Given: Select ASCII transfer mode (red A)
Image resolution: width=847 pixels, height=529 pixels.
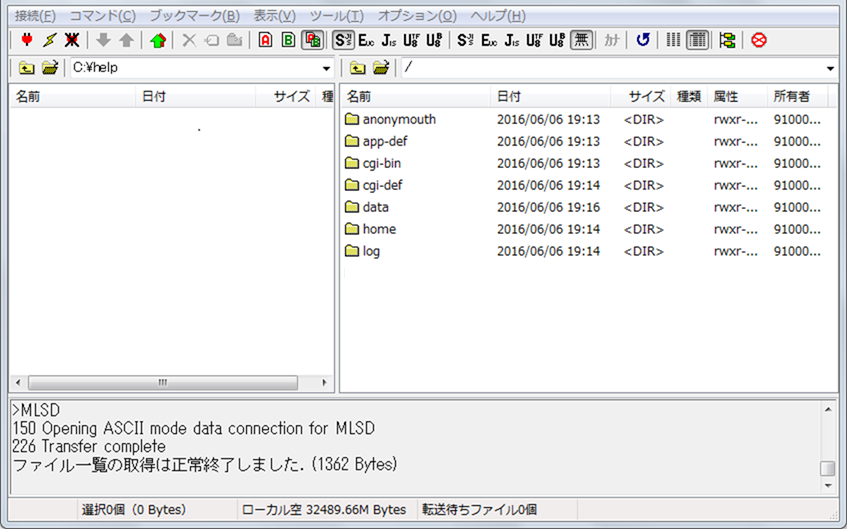Looking at the screenshot, I should coord(265,40).
